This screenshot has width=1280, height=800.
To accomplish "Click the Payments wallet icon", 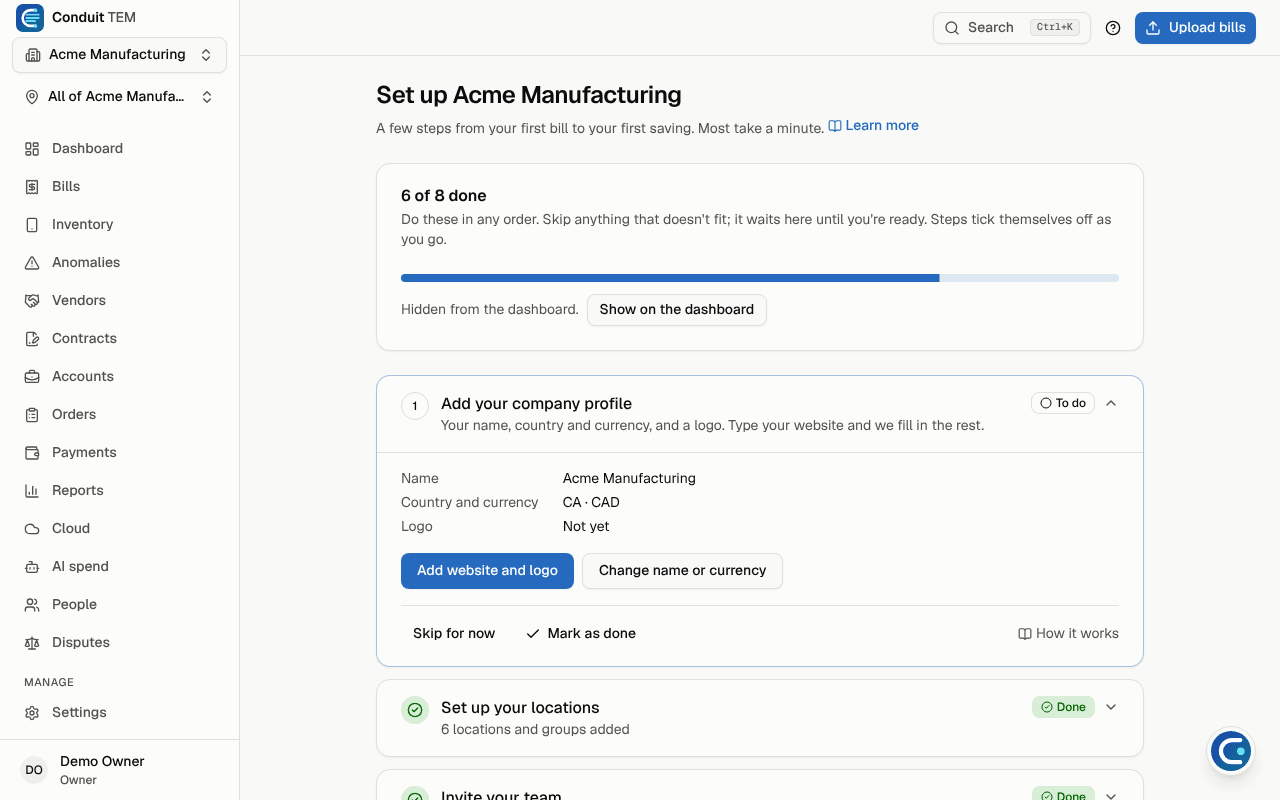I will tap(32, 452).
